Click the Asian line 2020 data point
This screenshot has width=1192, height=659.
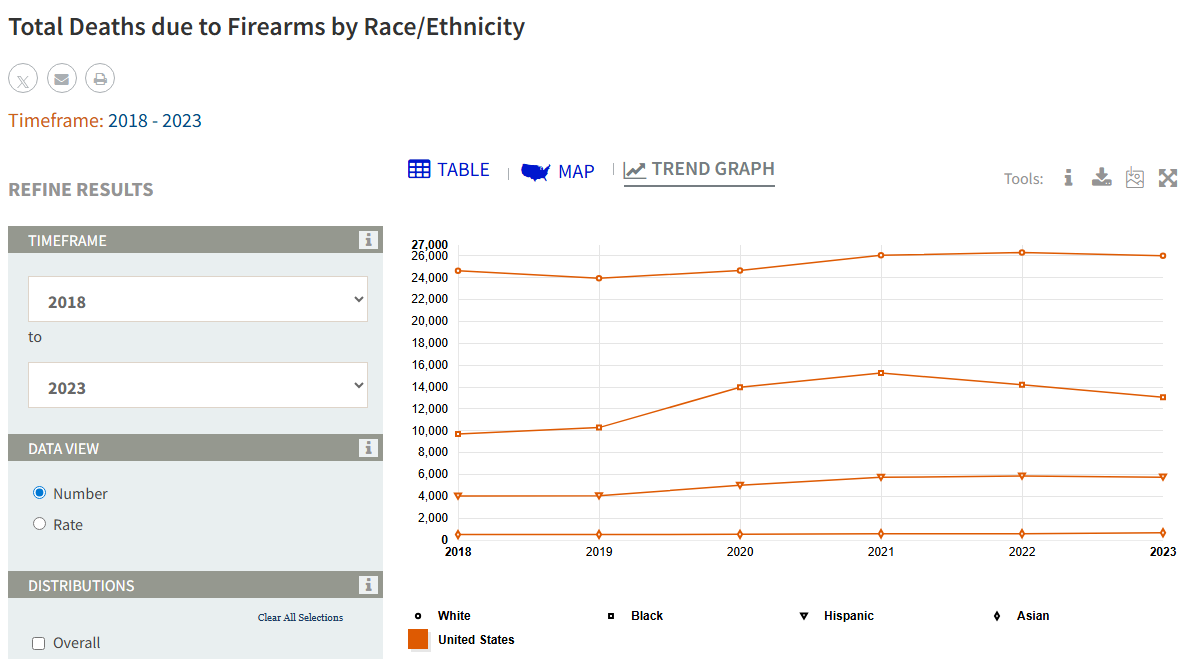coord(740,534)
